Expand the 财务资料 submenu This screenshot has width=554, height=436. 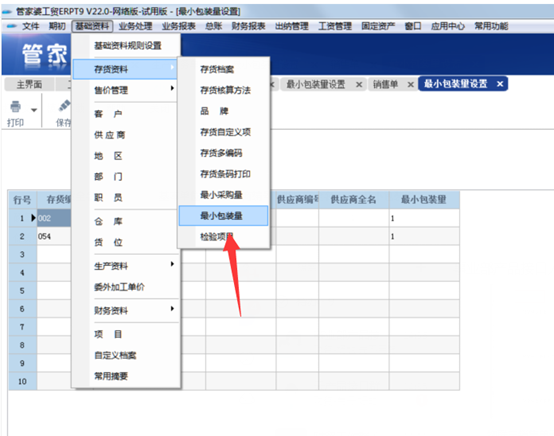coord(126,311)
